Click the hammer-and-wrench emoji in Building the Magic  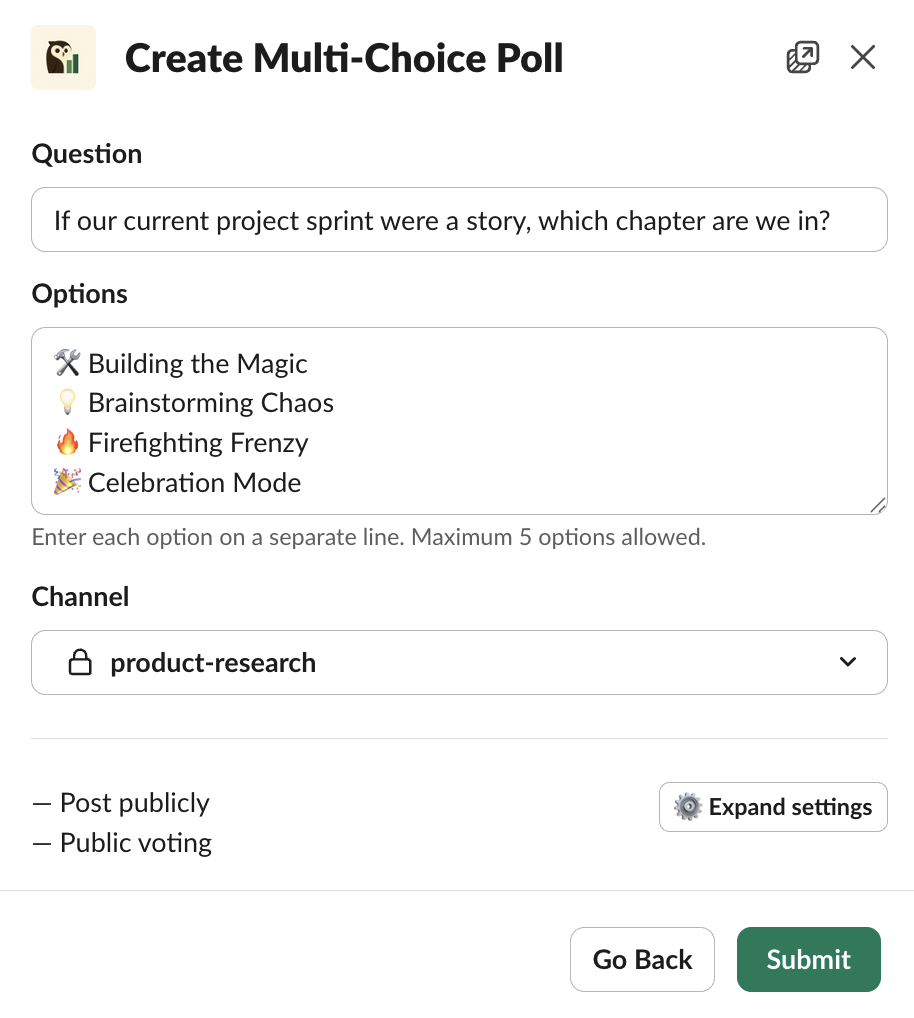[67, 363]
